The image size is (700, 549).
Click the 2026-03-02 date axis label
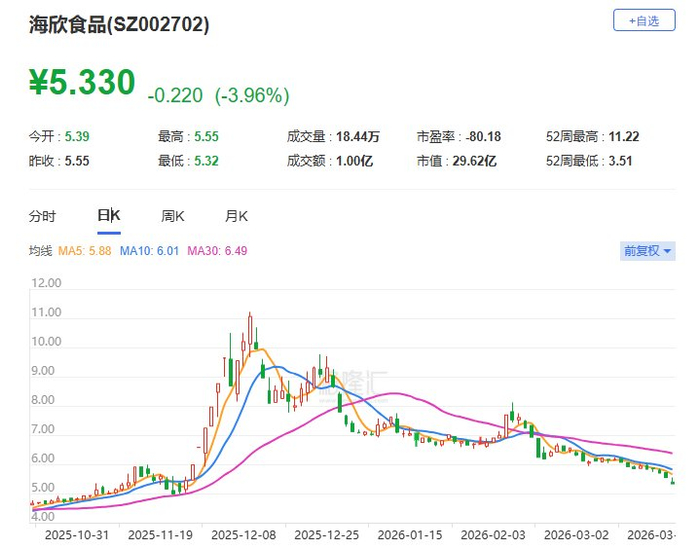coord(576,535)
